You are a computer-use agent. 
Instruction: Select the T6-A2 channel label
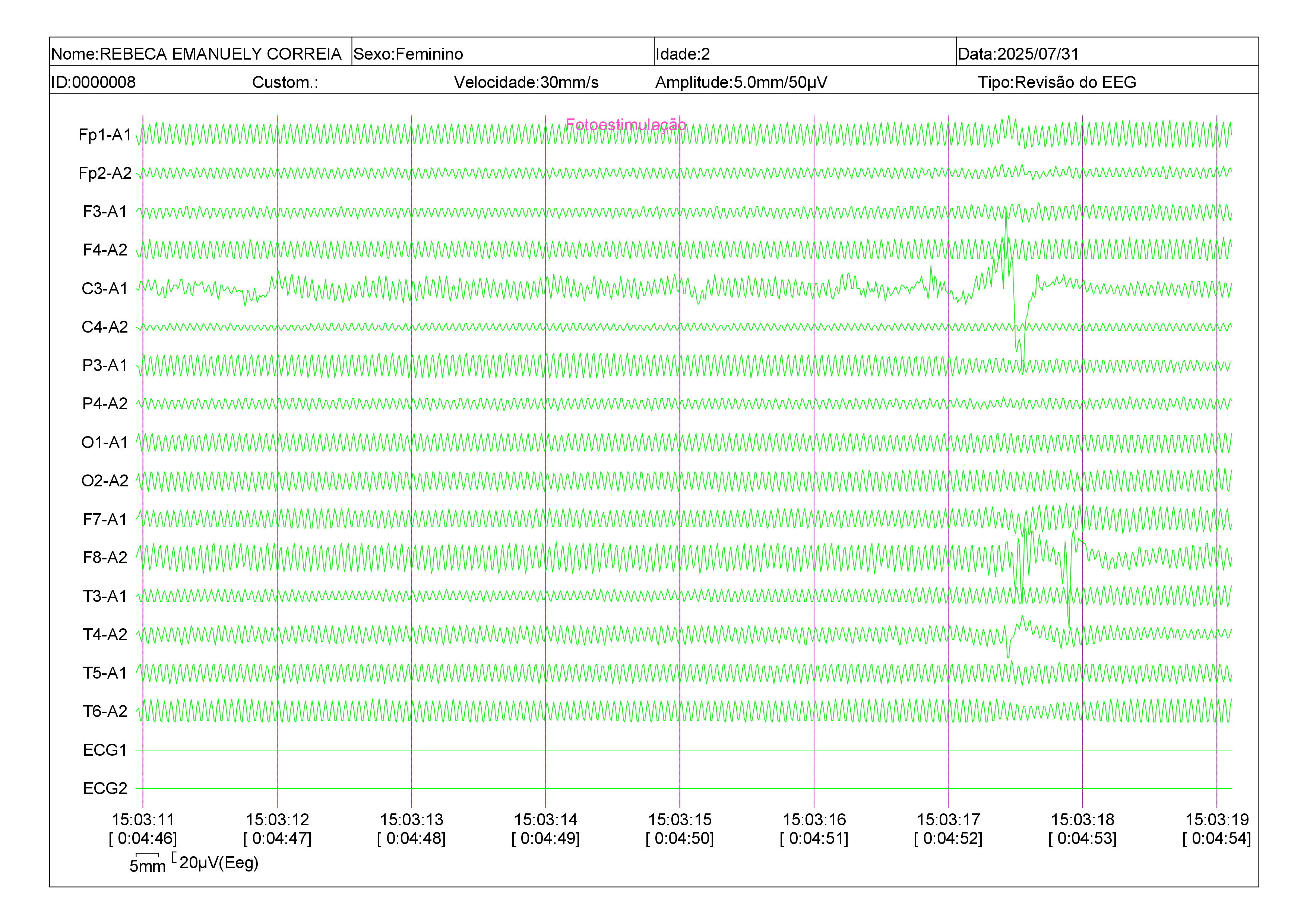(105, 711)
